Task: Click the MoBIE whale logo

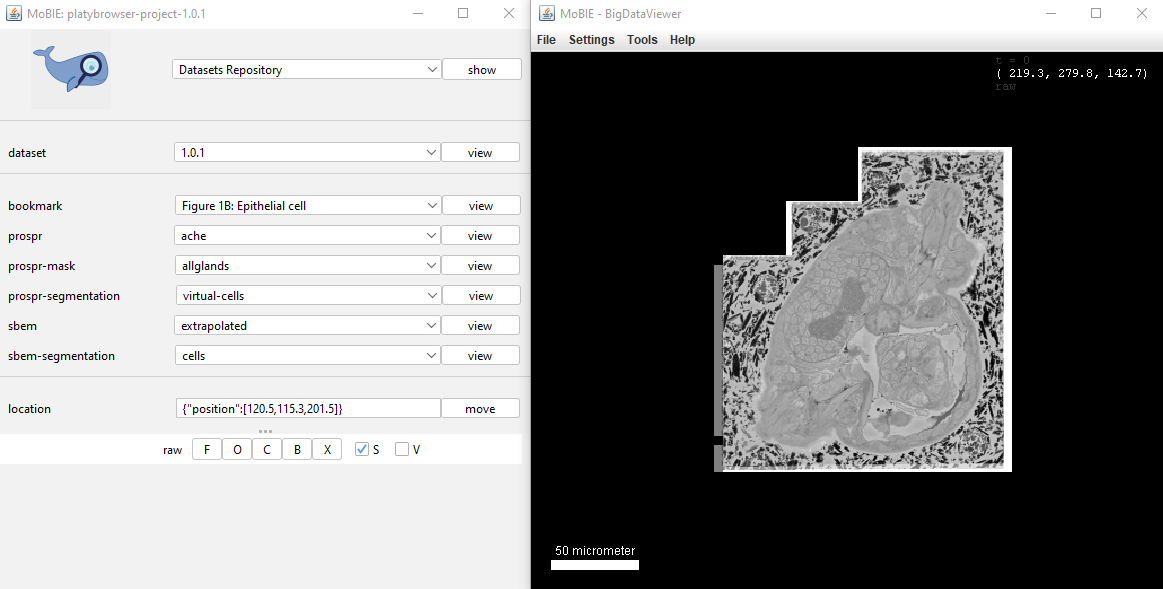Action: click(71, 70)
